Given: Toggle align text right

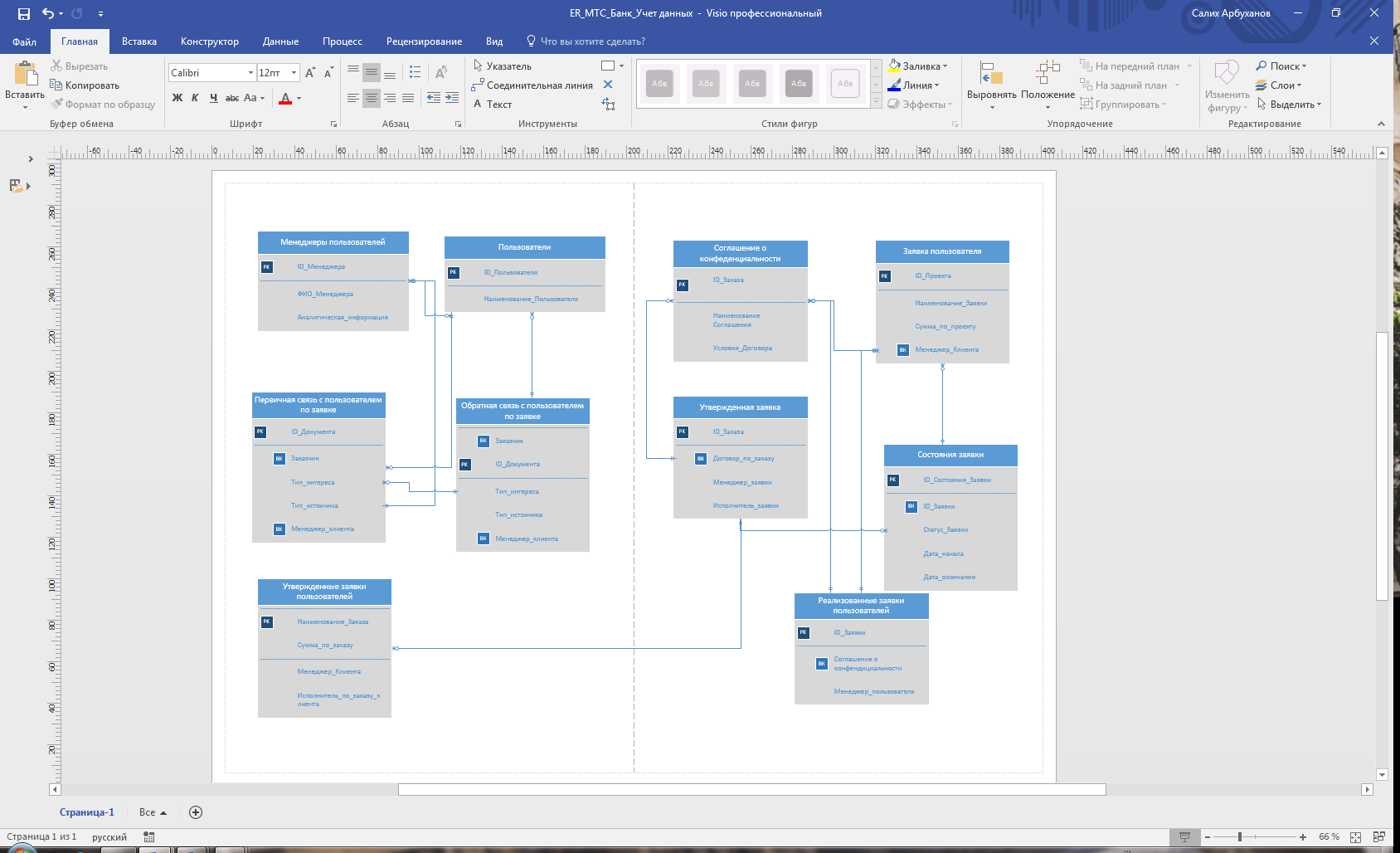Looking at the screenshot, I should 390,98.
